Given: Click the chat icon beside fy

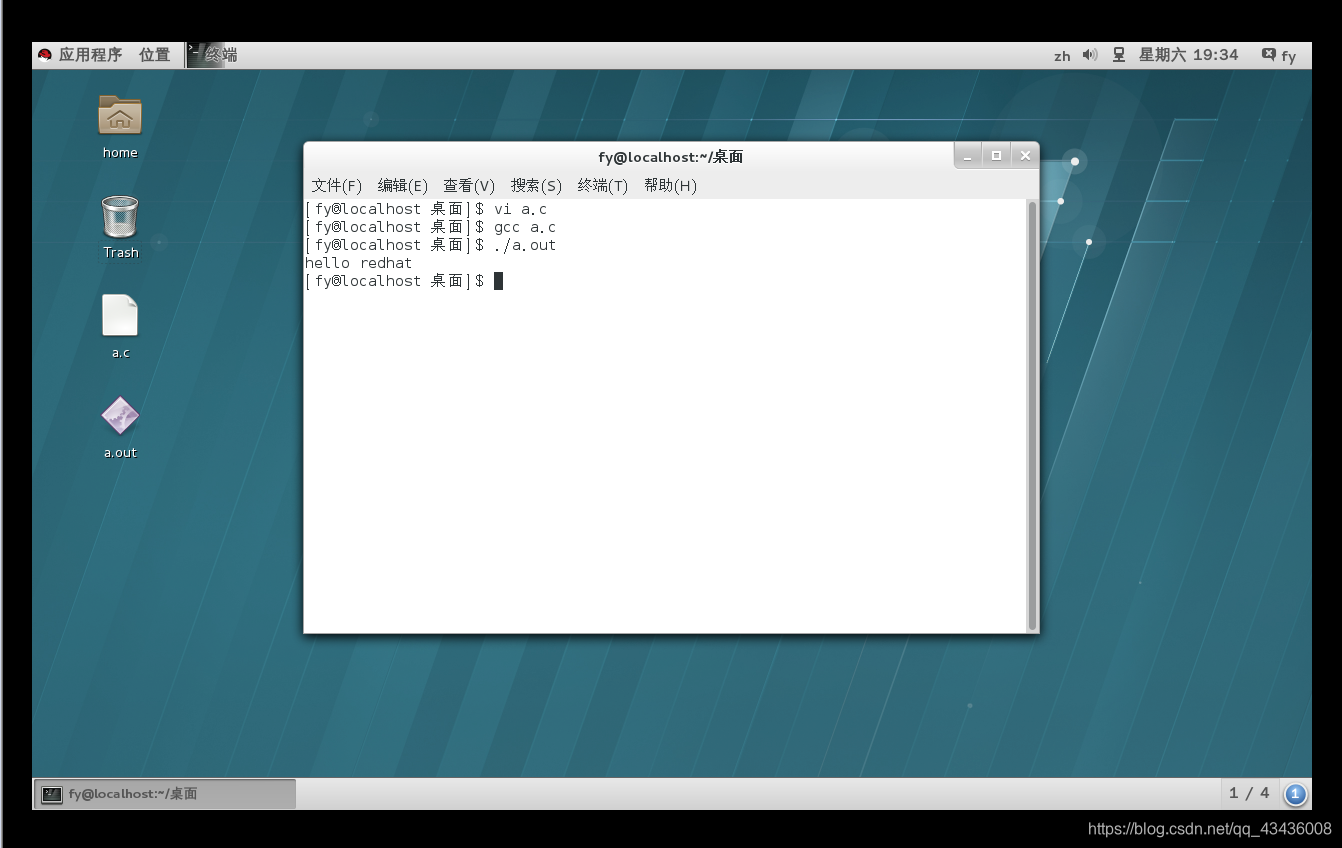Looking at the screenshot, I should tap(1268, 55).
